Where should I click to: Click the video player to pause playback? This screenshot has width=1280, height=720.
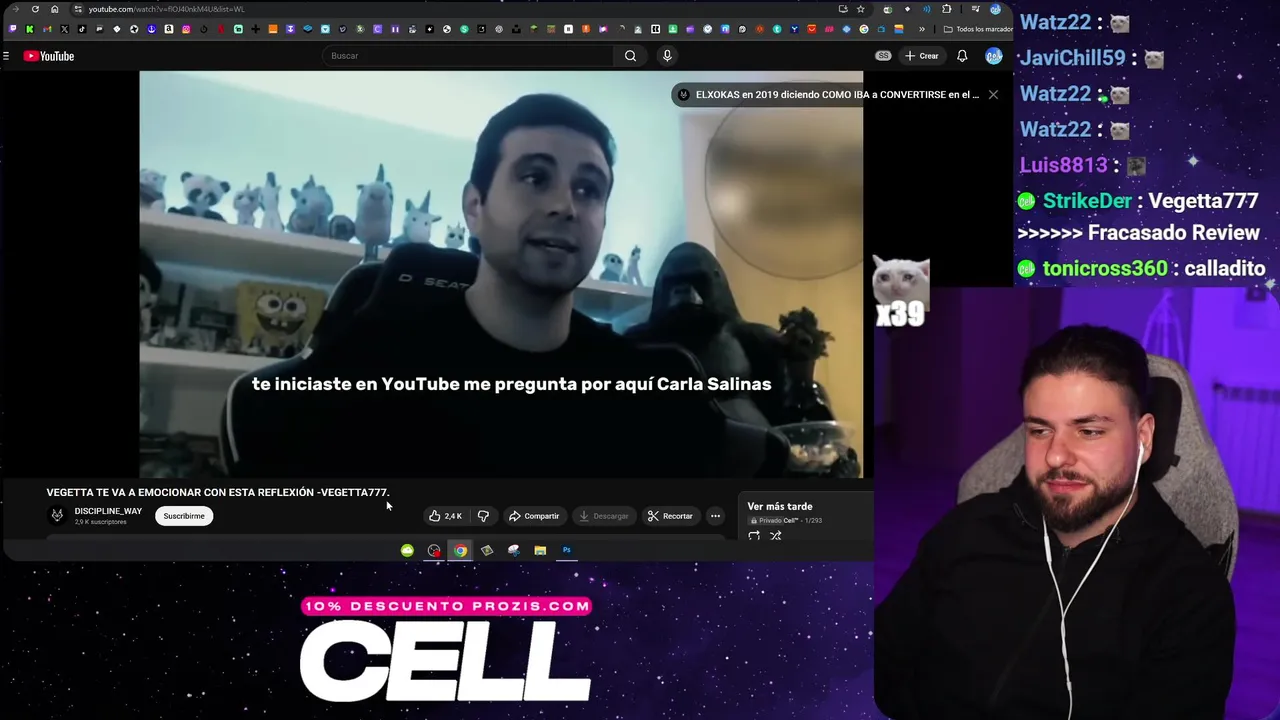[x=501, y=274]
